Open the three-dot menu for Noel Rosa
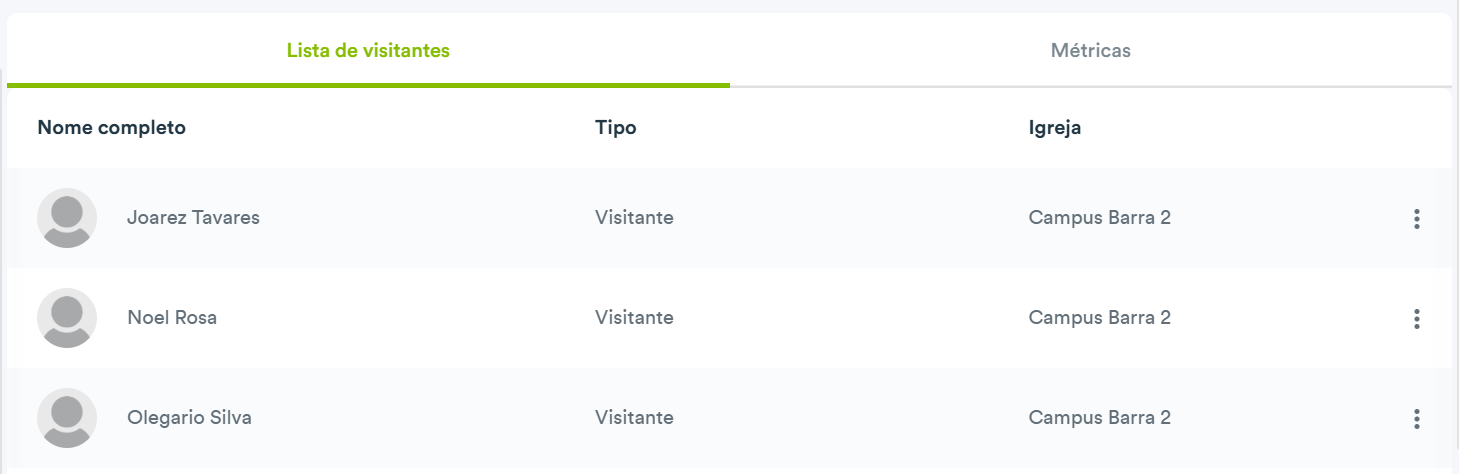Screen dimensions: 1459x474 1416,319
